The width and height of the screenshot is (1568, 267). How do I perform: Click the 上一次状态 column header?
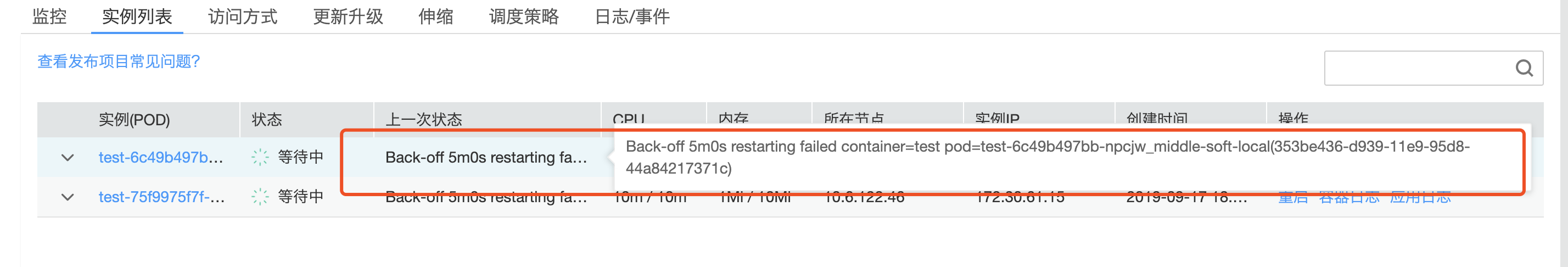[x=424, y=119]
